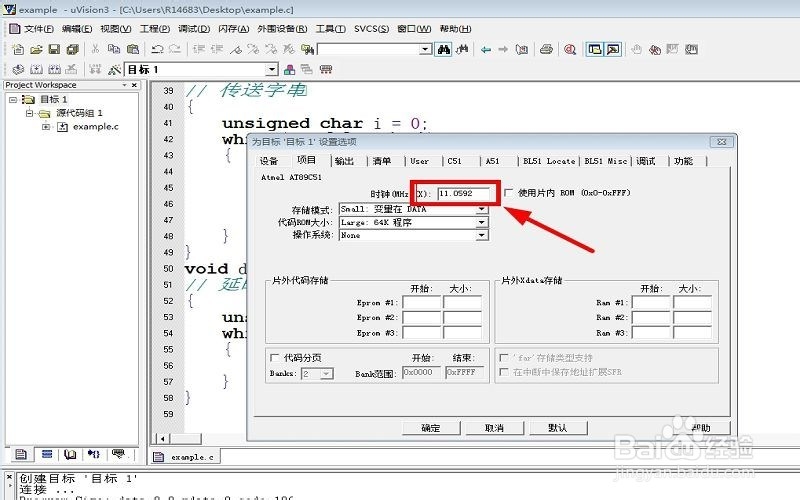Switch to 清单 tab

pyautogui.click(x=382, y=161)
